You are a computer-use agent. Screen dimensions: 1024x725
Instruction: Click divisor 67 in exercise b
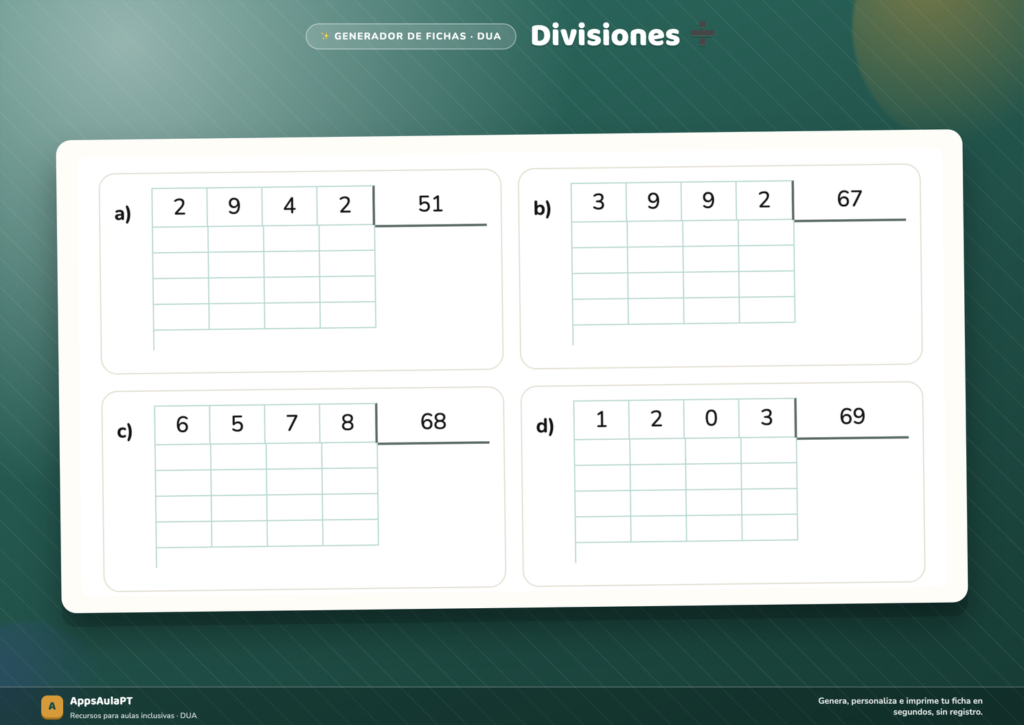(x=850, y=199)
